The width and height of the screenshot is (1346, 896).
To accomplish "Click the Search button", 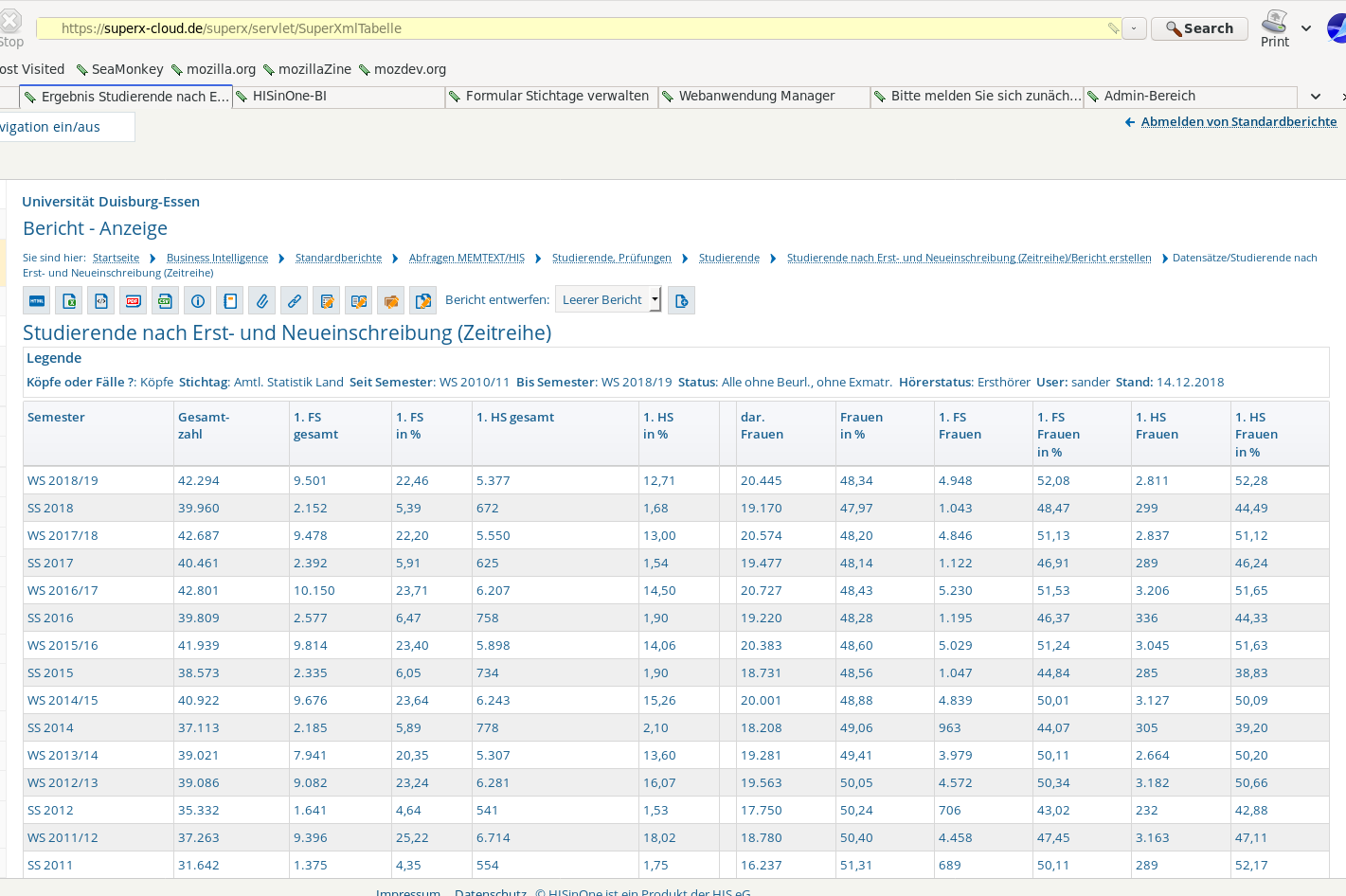I will point(1199,28).
